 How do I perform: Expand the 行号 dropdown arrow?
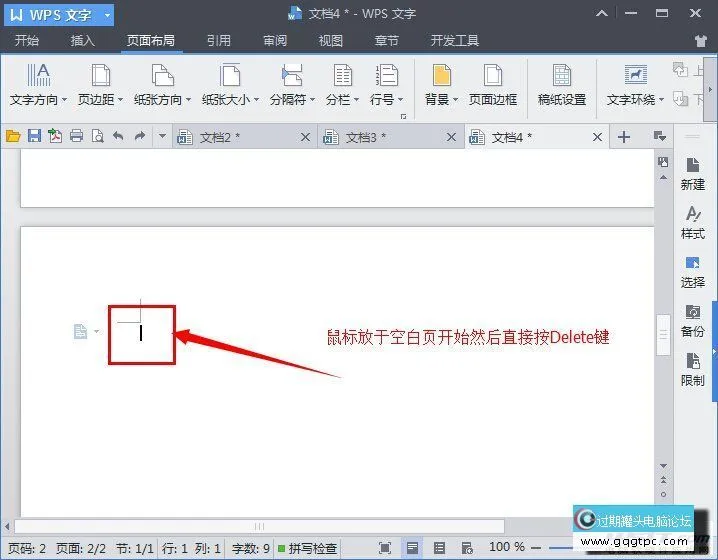[400, 99]
